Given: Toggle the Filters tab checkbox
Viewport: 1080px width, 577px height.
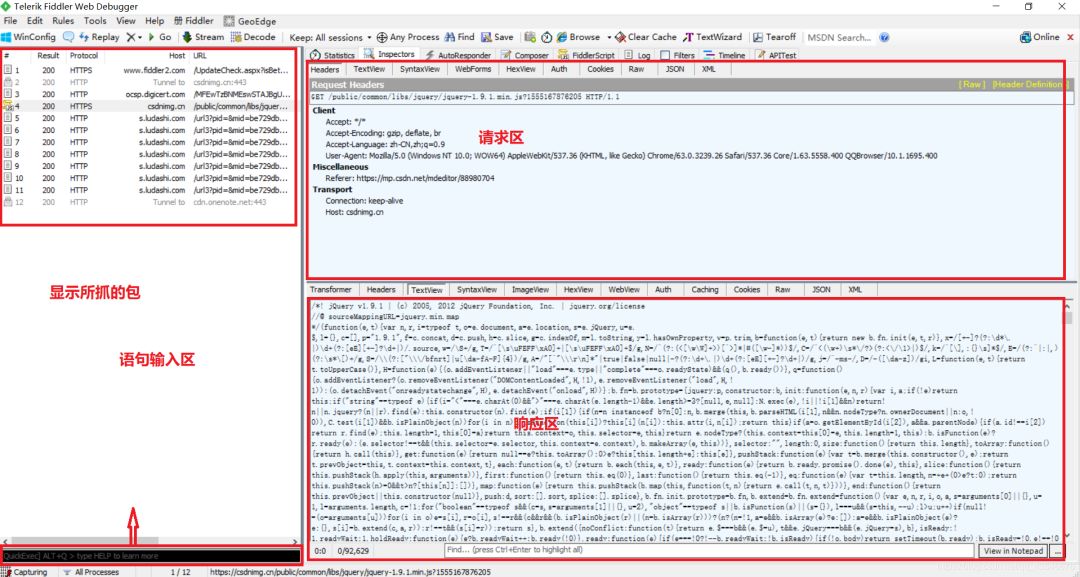Looking at the screenshot, I should coord(665,55).
